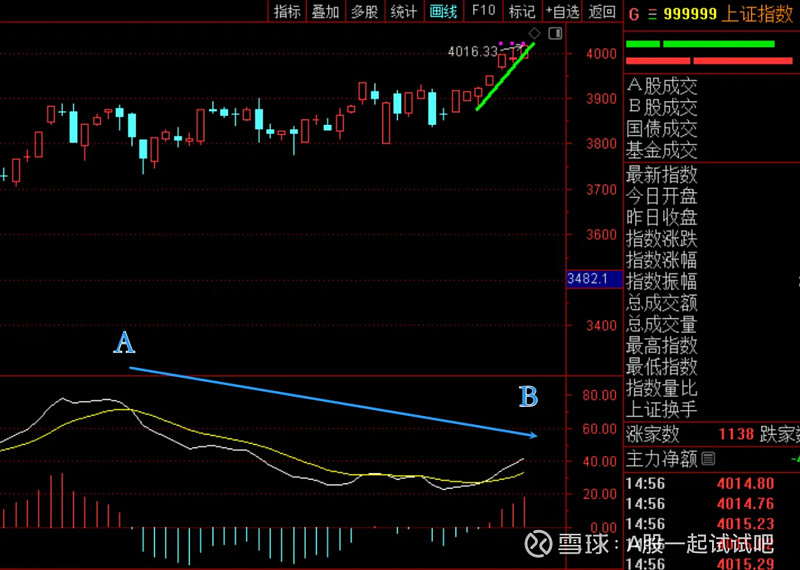Click the diamond marker icon above chart
800x570 pixels.
click(534, 34)
